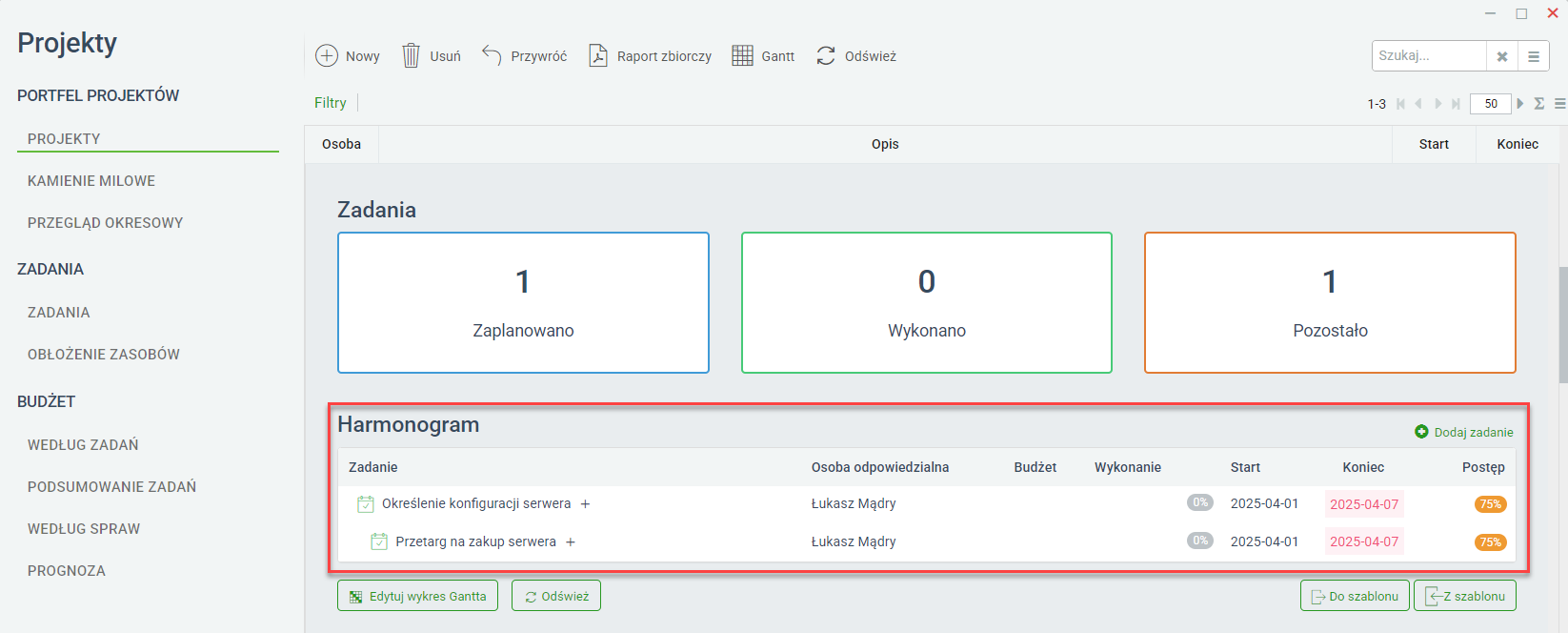Clear the search box with X
Screen dimensions: 1568x633
(1502, 56)
